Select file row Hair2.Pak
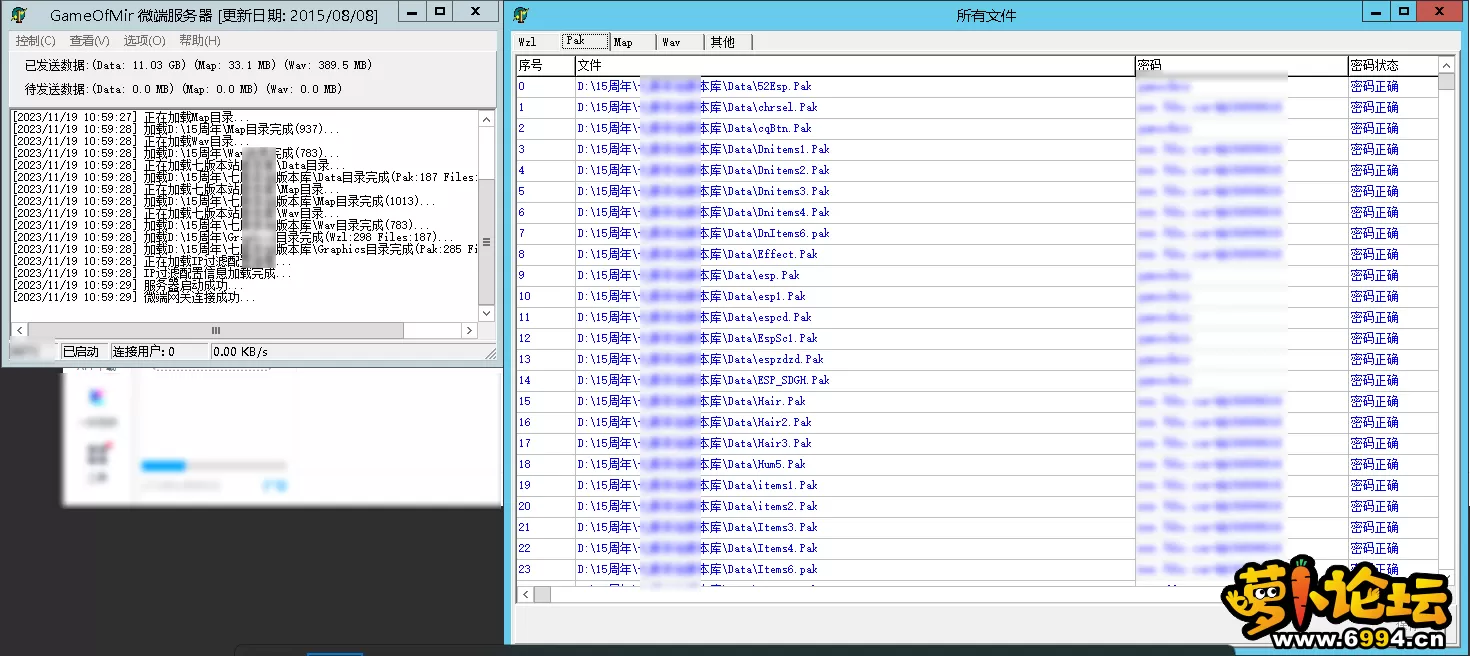The image size is (1470, 656). click(x=977, y=422)
